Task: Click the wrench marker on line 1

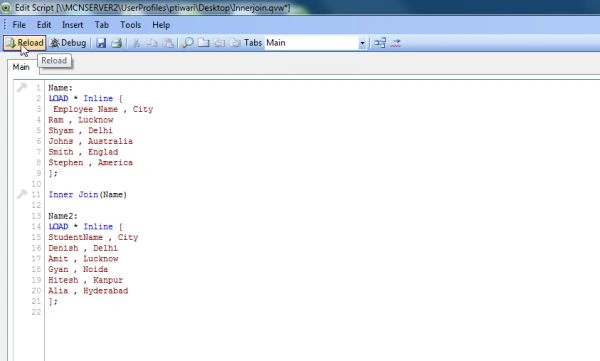Action: 22,88
